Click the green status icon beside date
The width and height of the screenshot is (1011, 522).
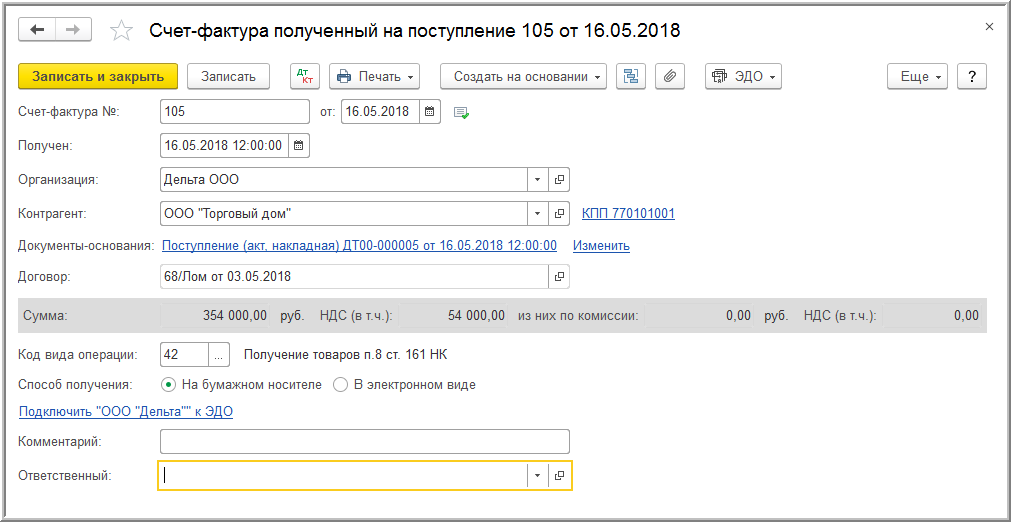pyautogui.click(x=461, y=112)
